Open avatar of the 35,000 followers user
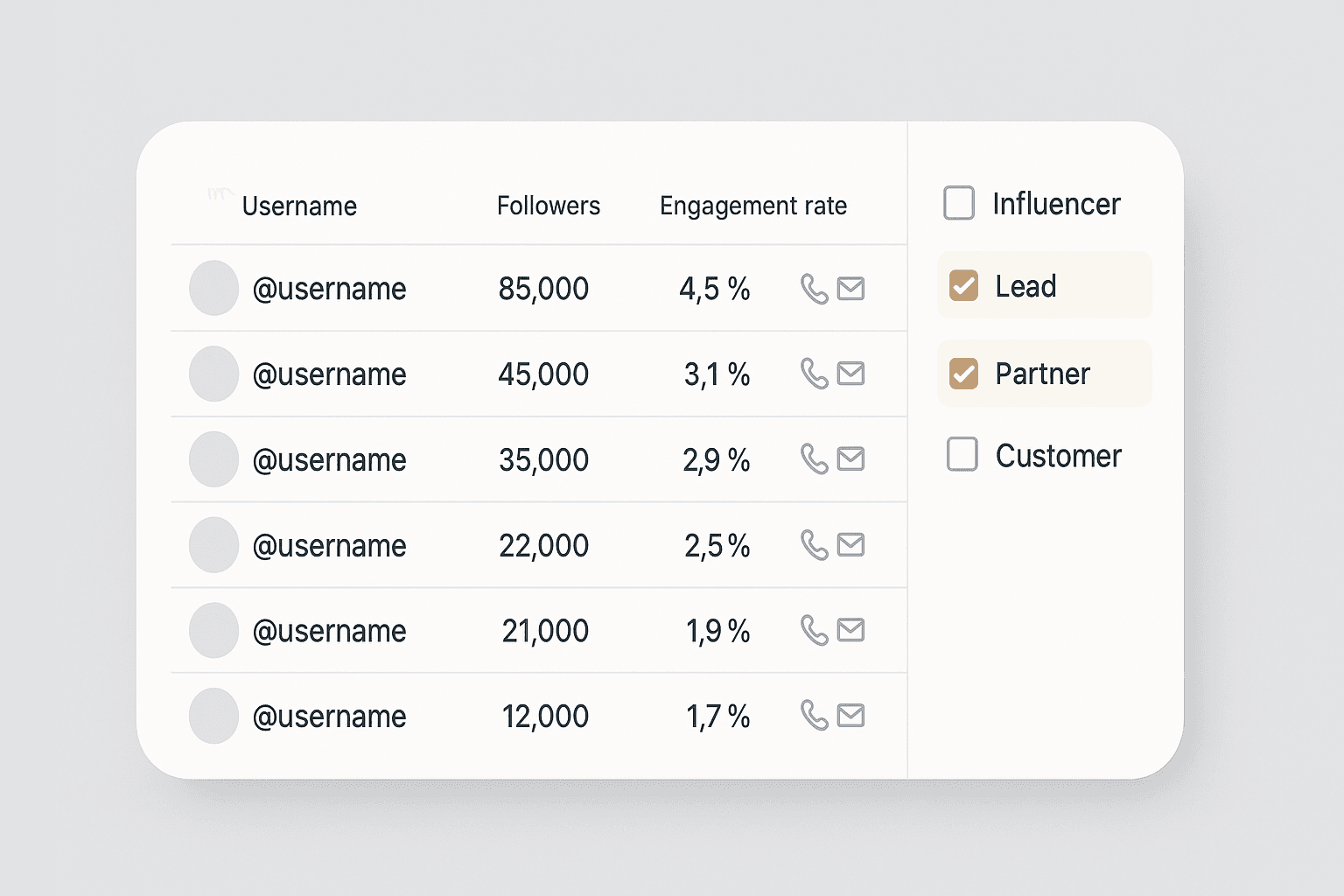This screenshot has width=1344, height=896. tap(213, 458)
